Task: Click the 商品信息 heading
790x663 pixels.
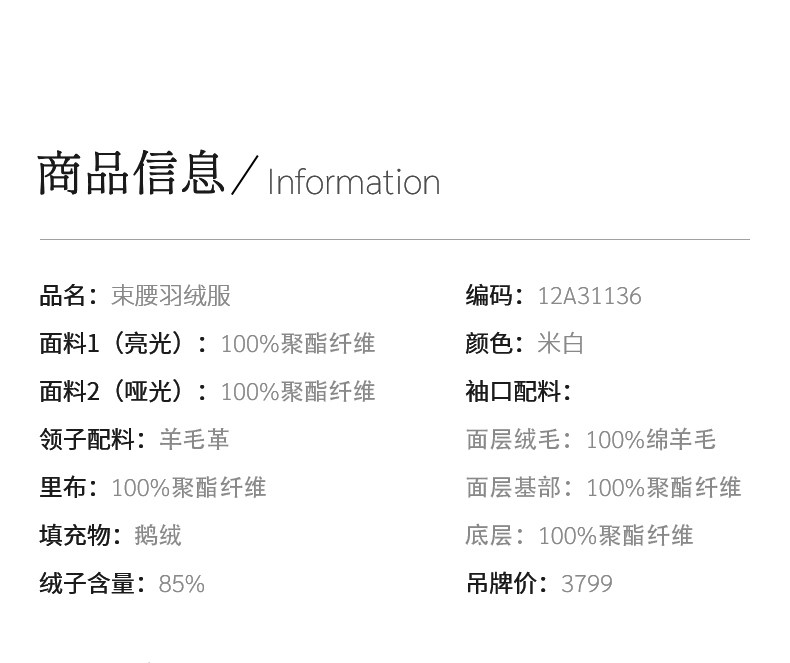Action: pos(130,173)
